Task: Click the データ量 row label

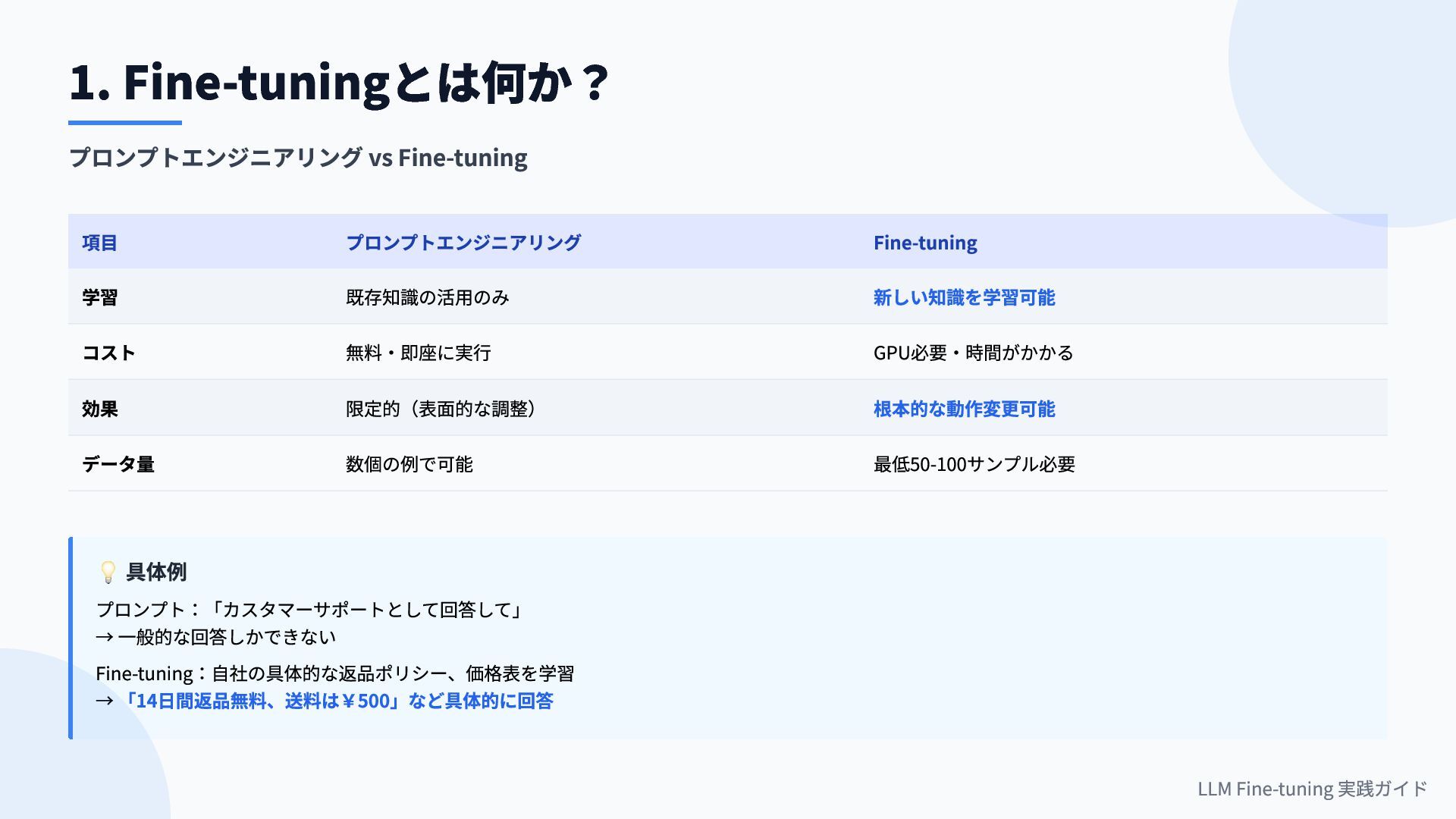Action: click(x=118, y=464)
